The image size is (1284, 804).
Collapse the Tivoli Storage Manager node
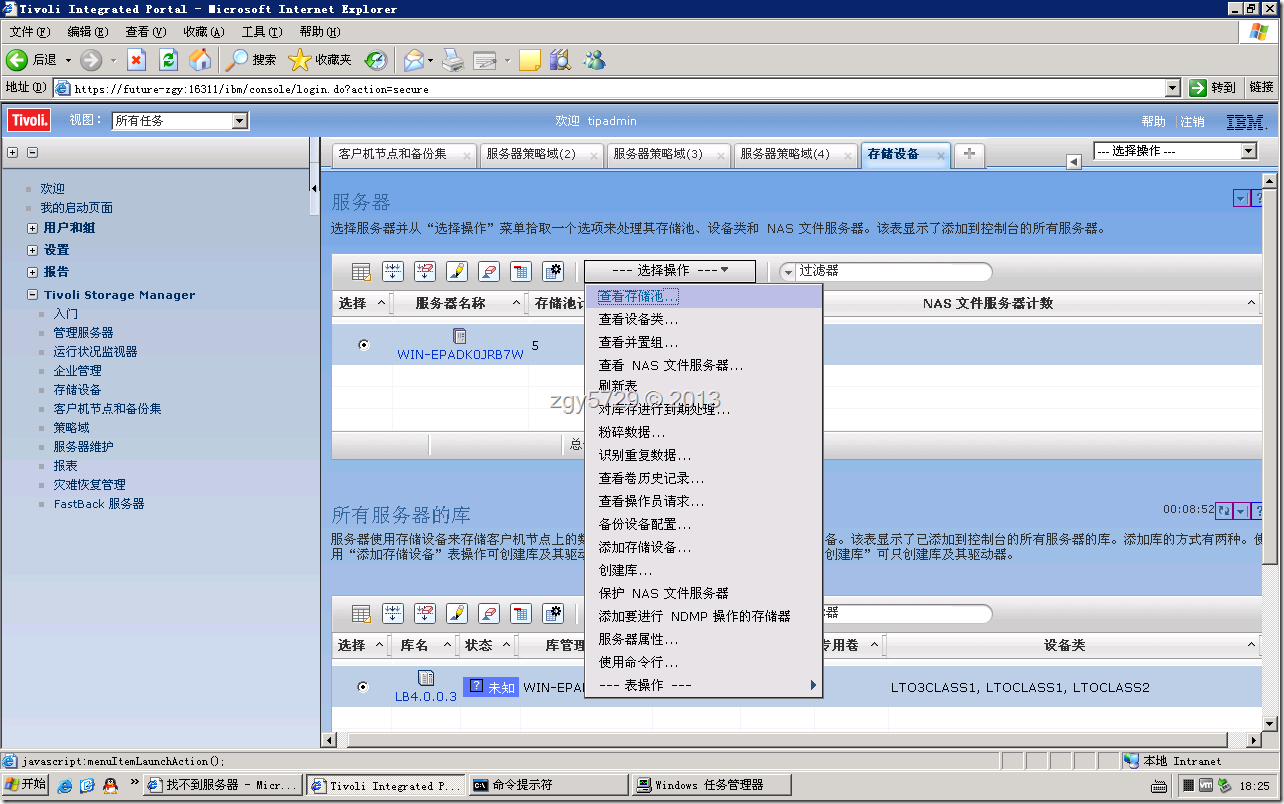(x=33, y=295)
